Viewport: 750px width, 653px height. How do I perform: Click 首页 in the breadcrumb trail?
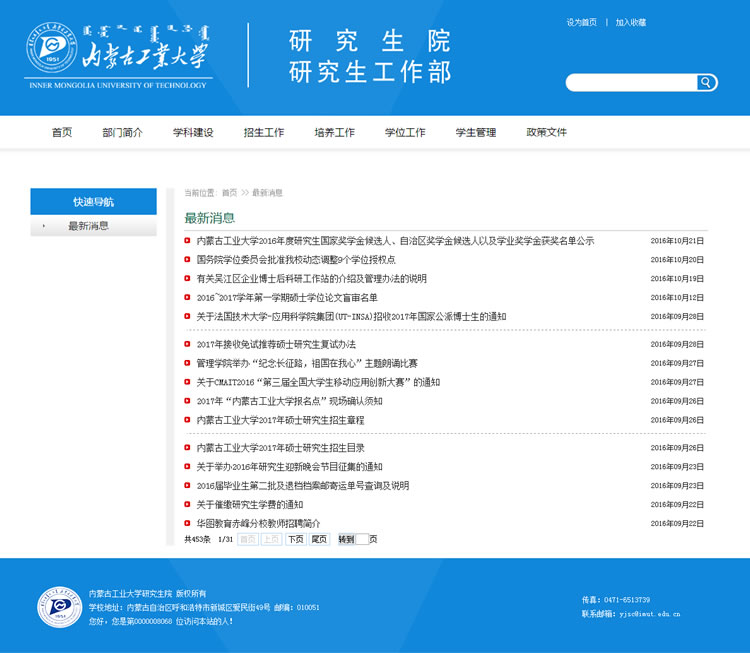(x=229, y=192)
